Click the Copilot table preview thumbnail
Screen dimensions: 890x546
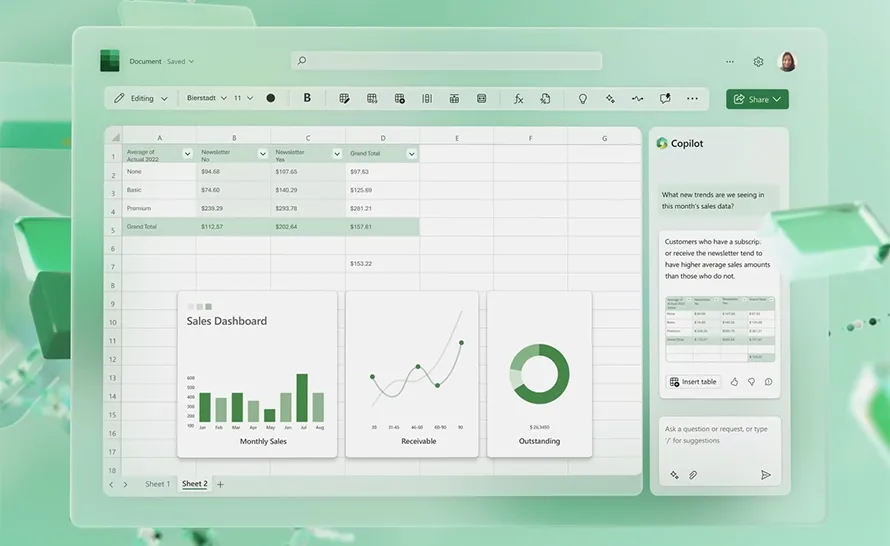[x=720, y=329]
